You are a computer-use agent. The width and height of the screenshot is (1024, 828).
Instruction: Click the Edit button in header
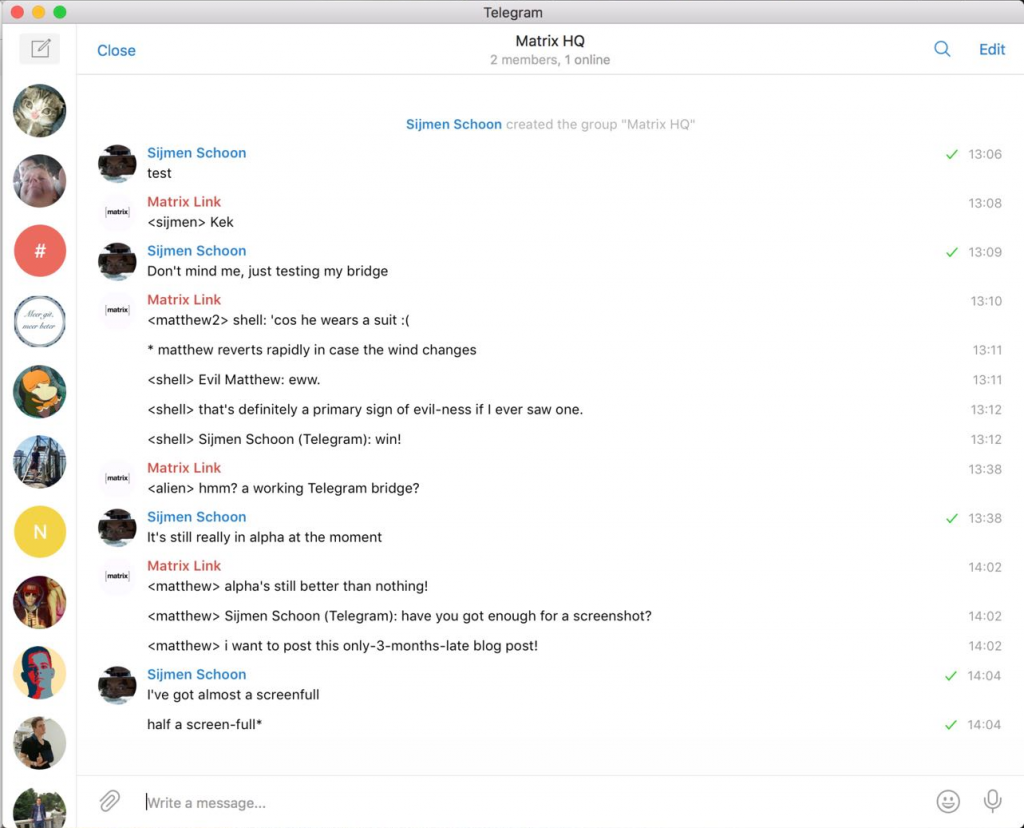[992, 50]
